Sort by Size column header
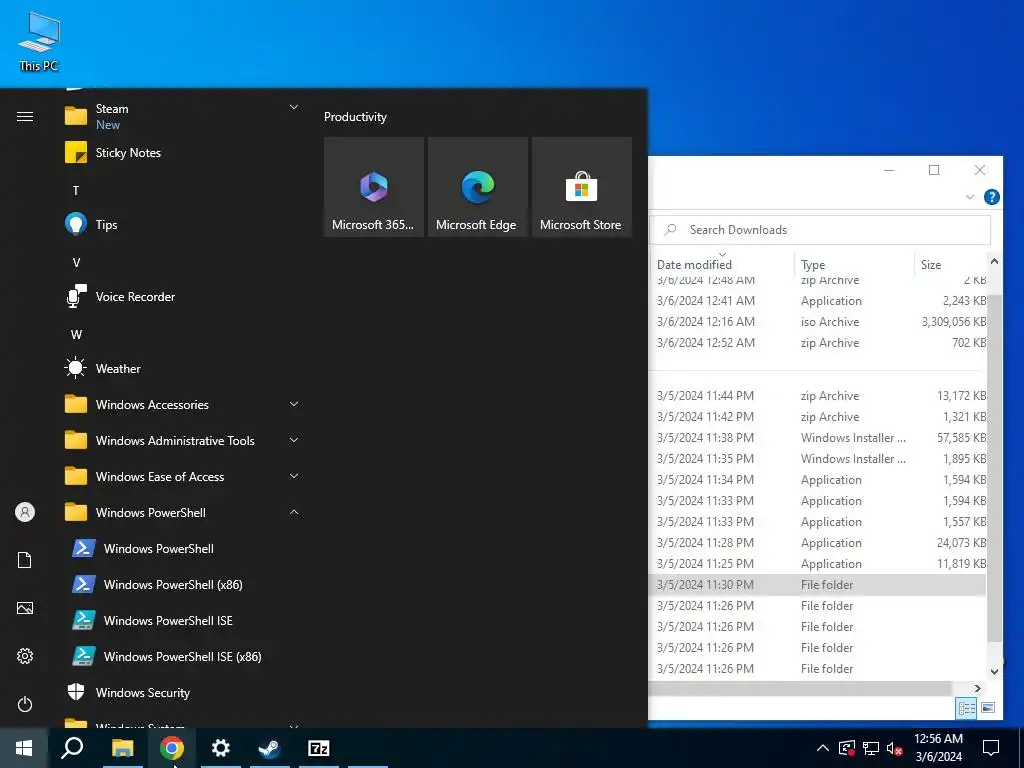The height and width of the screenshot is (768, 1024). 950,264
